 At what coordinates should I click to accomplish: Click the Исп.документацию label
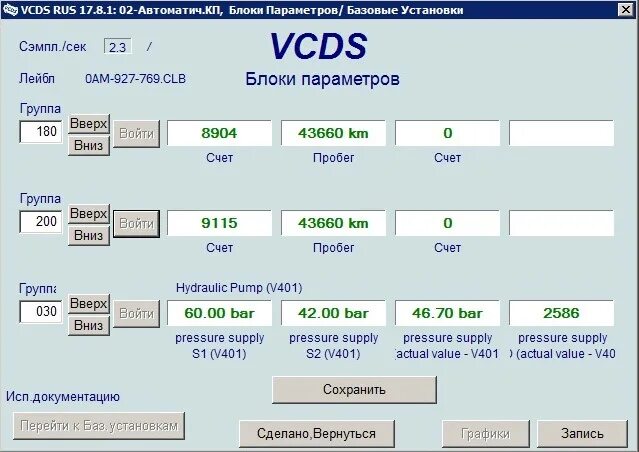[x=63, y=397]
